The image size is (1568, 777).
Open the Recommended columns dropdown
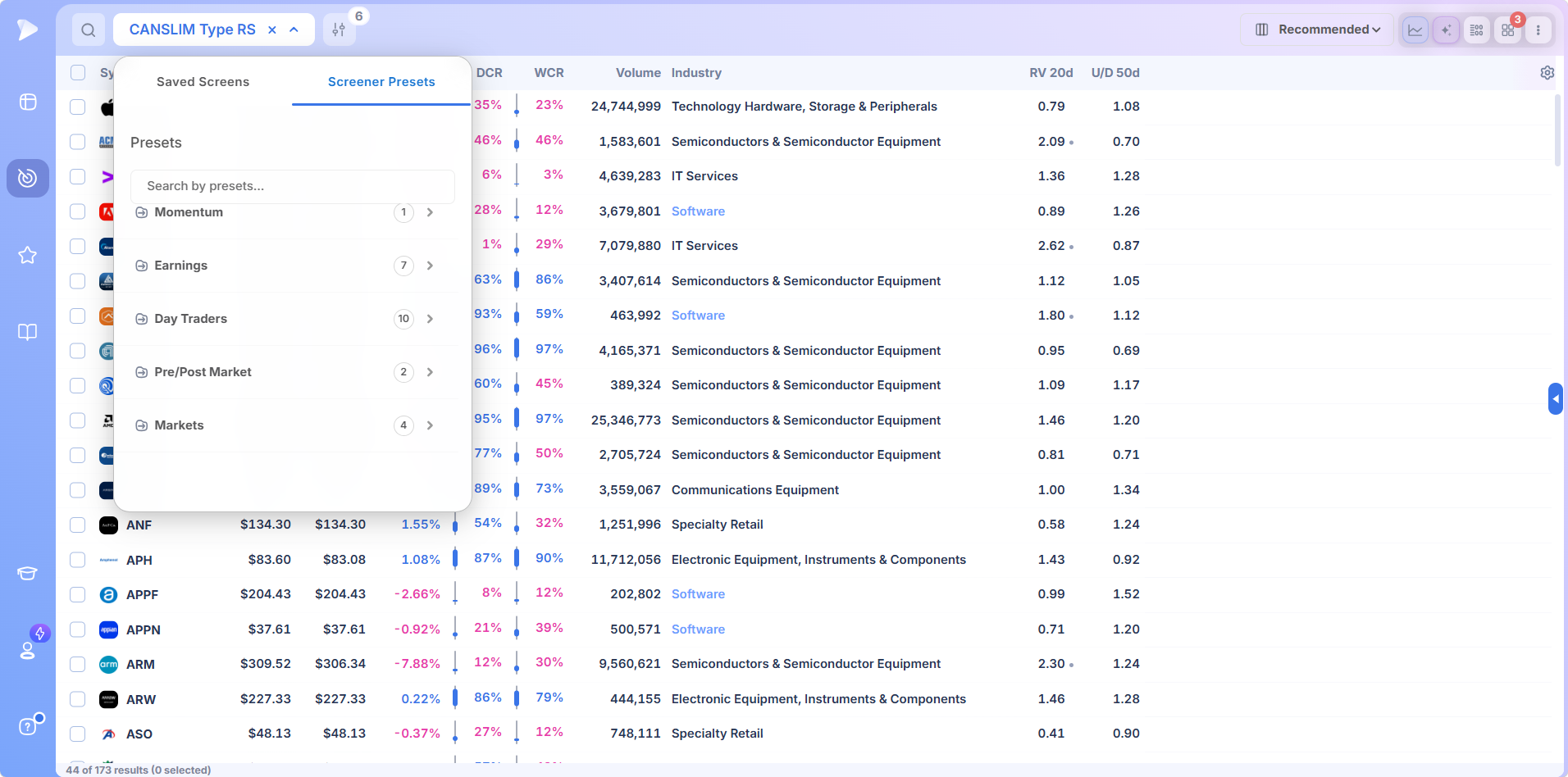click(1317, 30)
